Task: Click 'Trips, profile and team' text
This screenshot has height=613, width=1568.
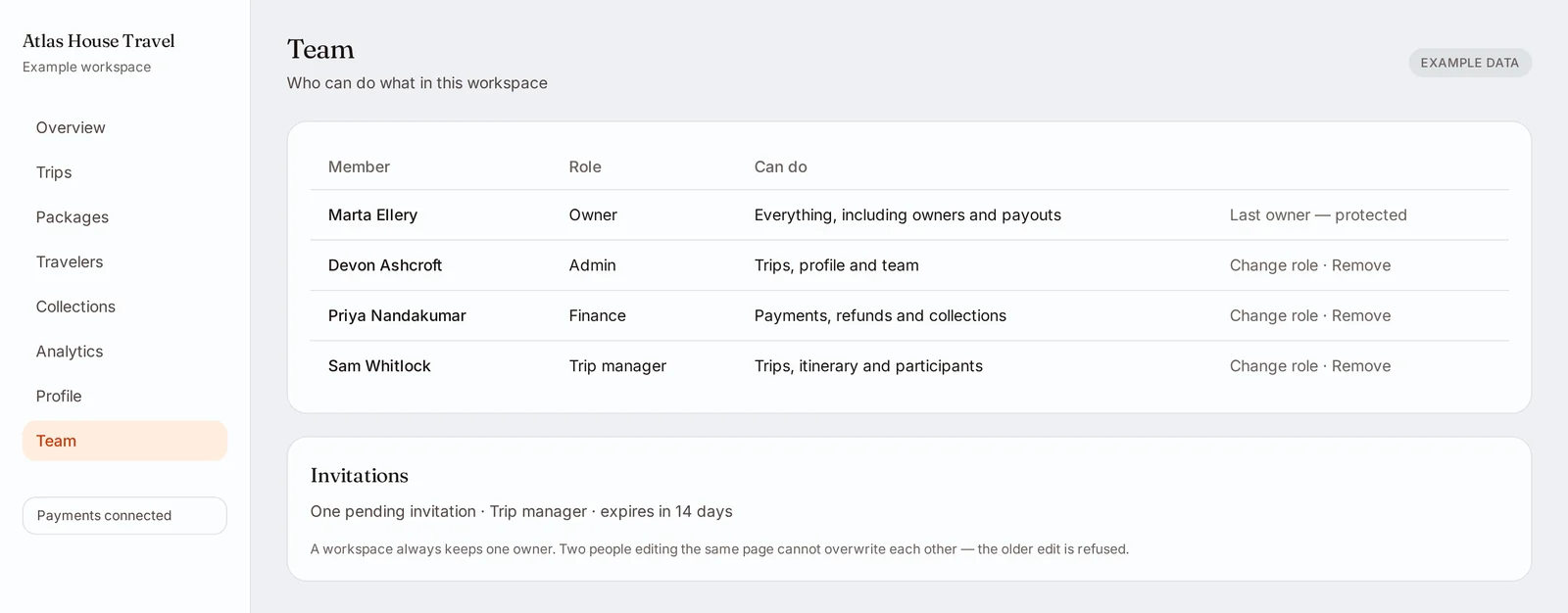Action: point(837,265)
